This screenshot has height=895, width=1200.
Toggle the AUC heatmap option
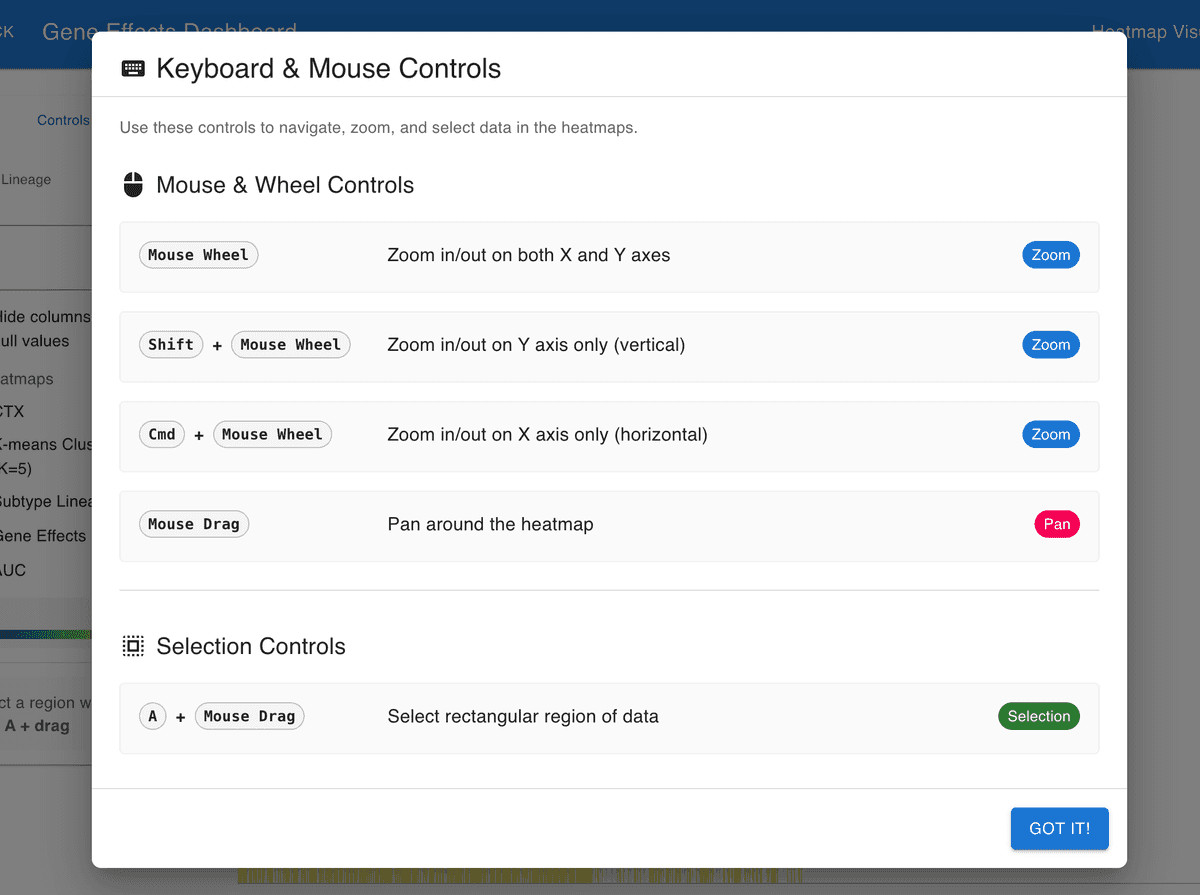coord(14,570)
